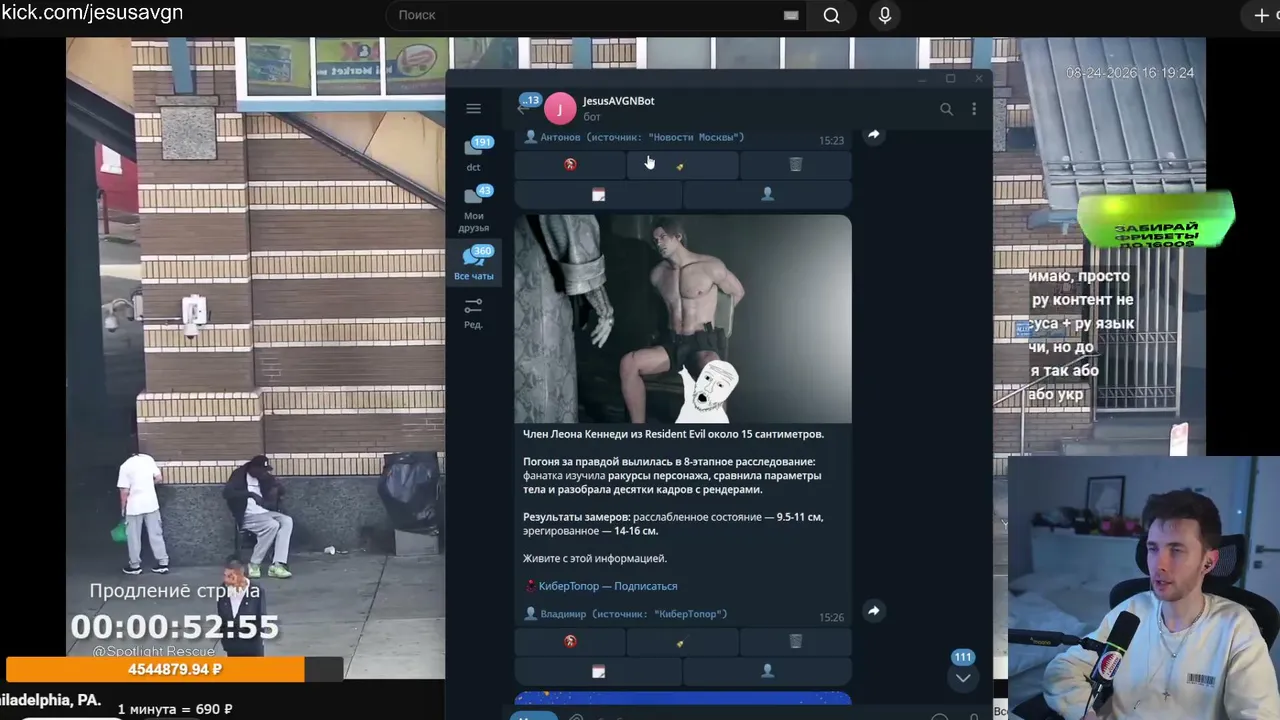Click the '1 минута = 690 ₽' text

coord(175,709)
